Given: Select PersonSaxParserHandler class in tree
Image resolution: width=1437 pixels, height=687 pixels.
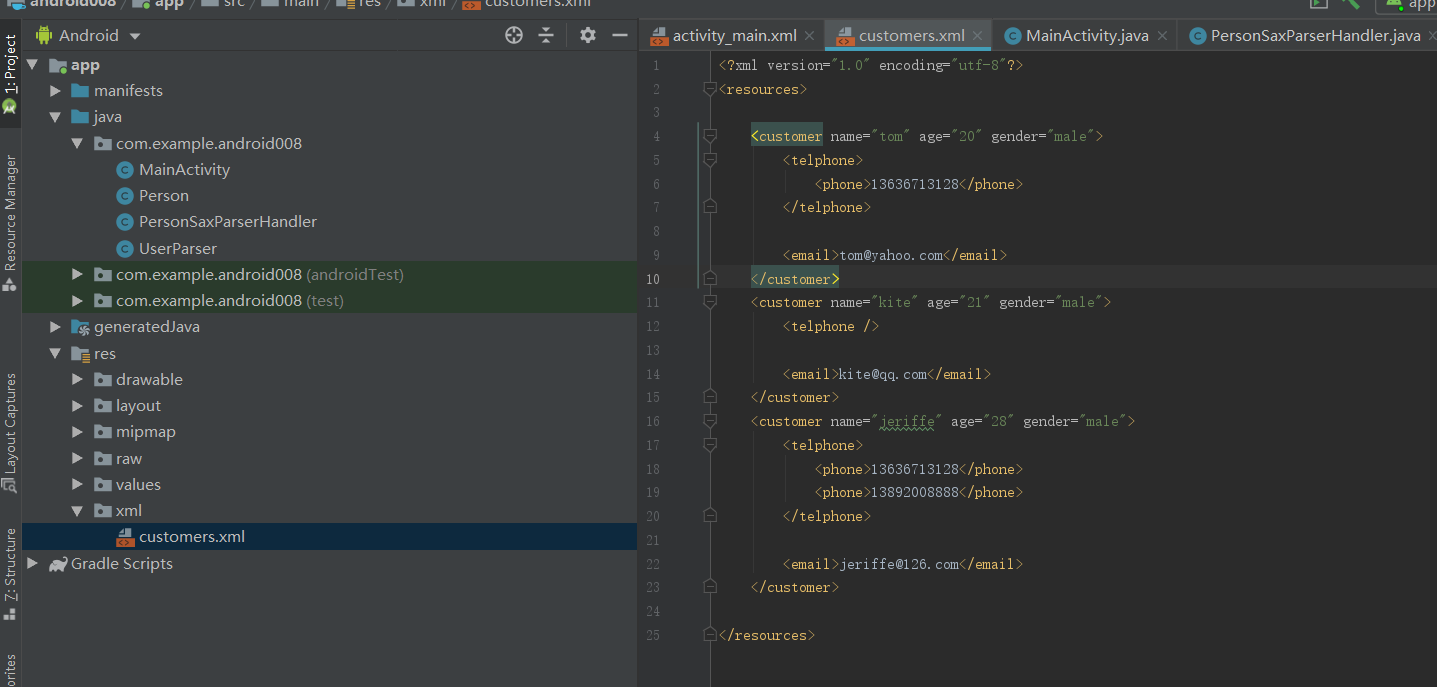Looking at the screenshot, I should 227,222.
